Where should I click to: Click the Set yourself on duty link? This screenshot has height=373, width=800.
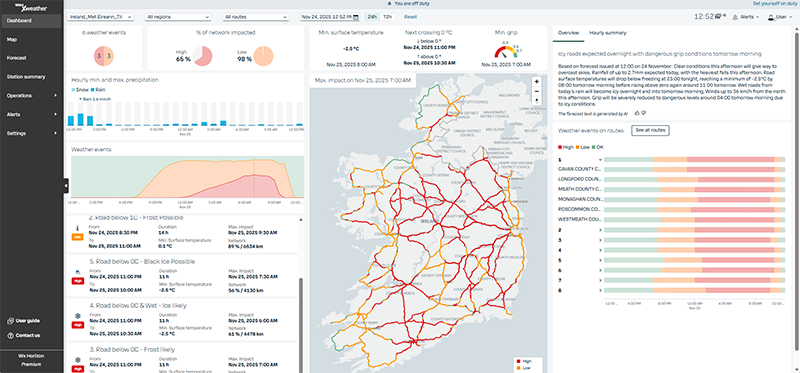(x=774, y=3)
